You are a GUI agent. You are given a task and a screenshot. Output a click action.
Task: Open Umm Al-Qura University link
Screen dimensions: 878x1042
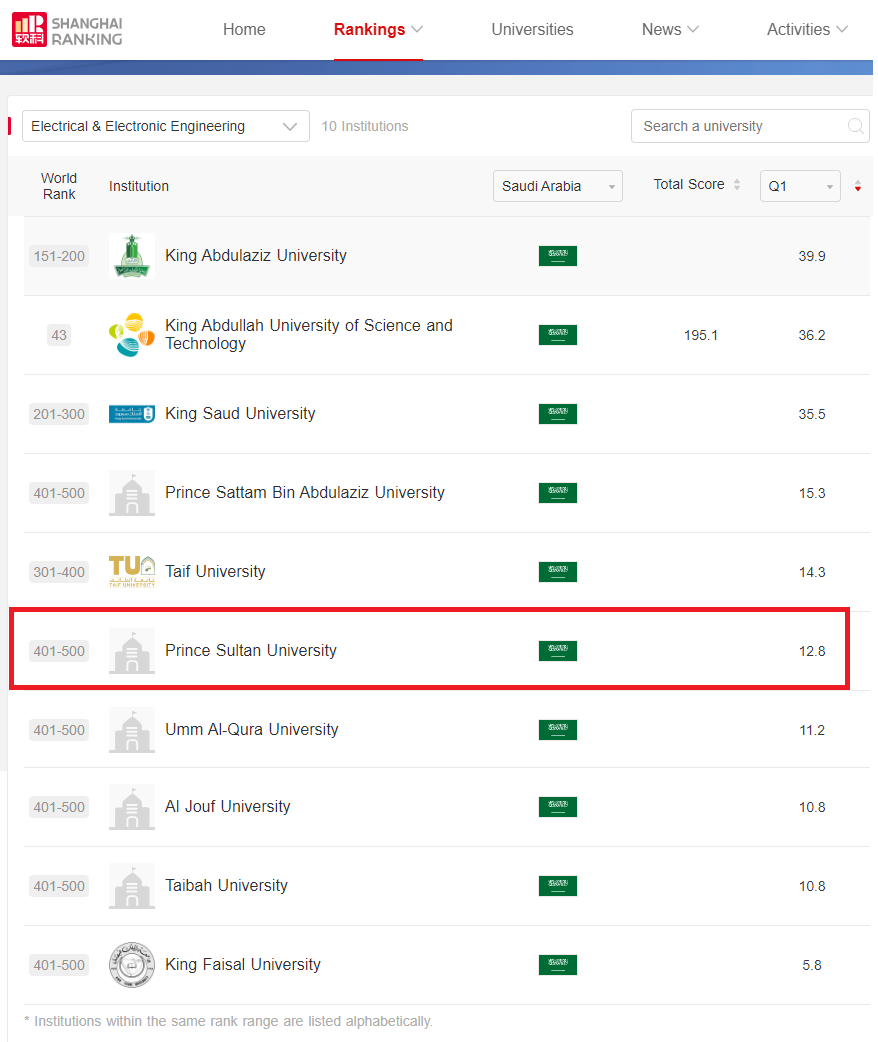[251, 730]
